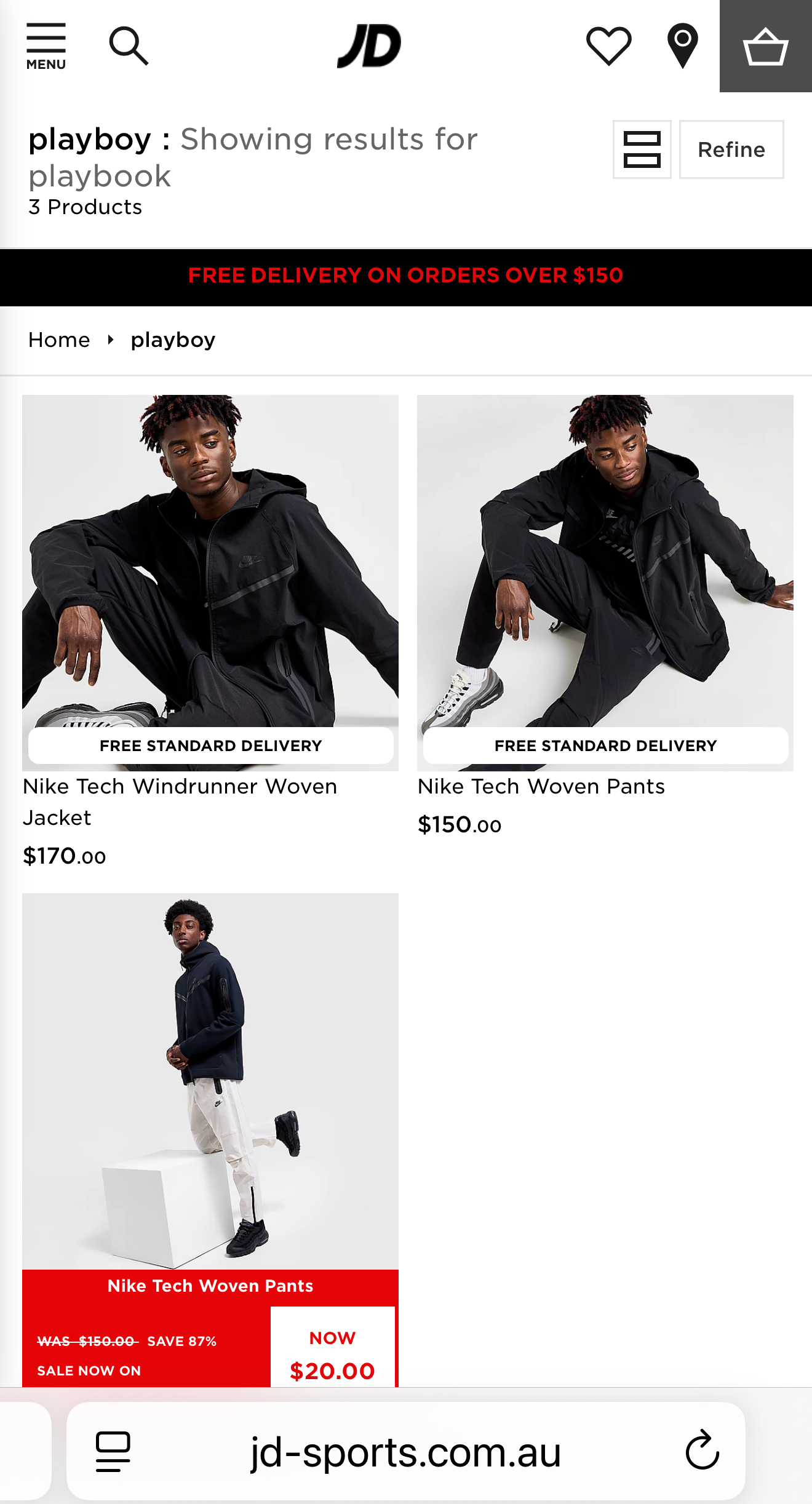Image resolution: width=812 pixels, height=1504 pixels.
Task: Click the breadcrumb arrow separator
Action: (x=111, y=340)
